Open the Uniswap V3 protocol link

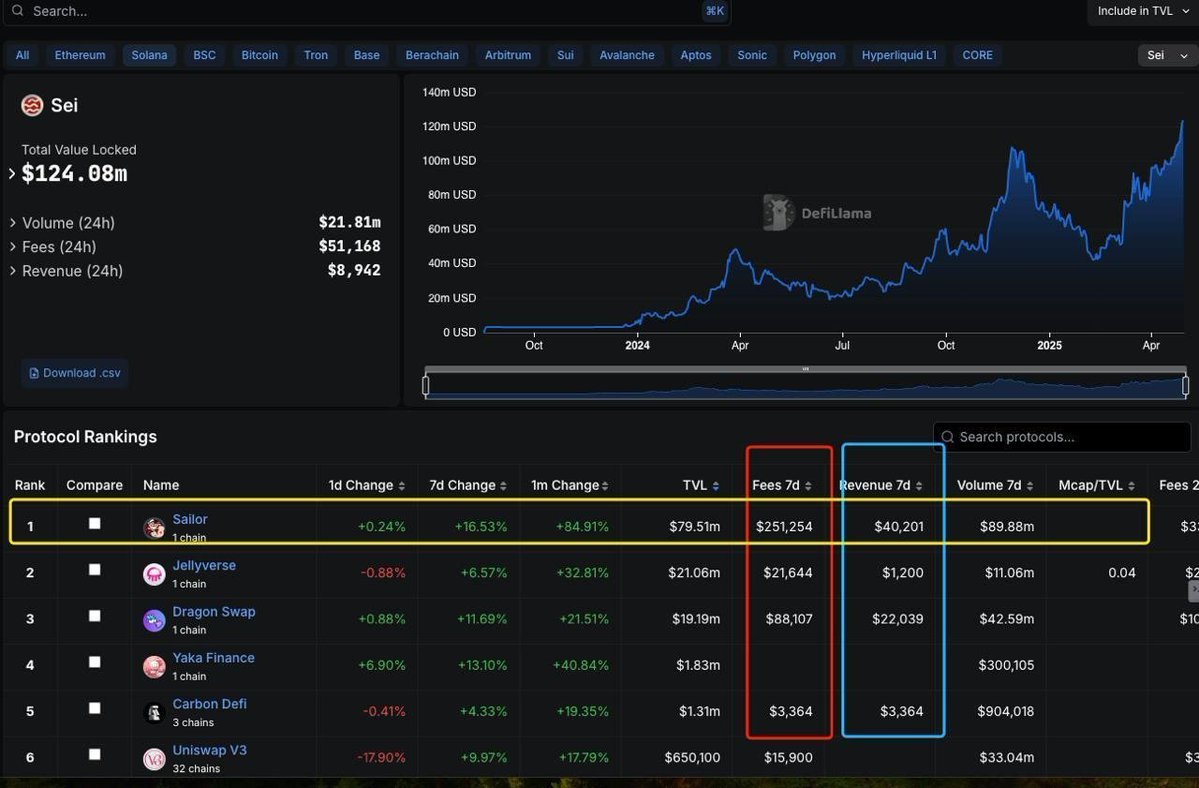[210, 750]
